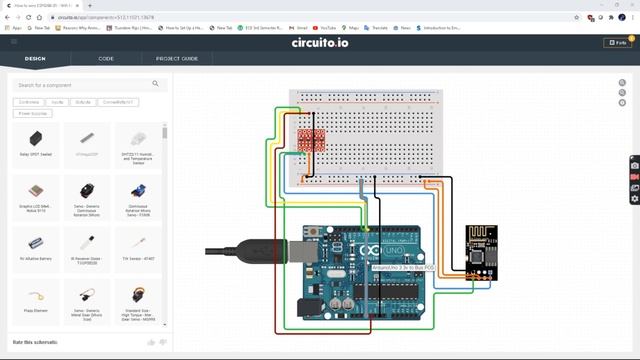Click the camera screenshot icon on side toolbar
This screenshot has width=640, height=360.
(x=635, y=166)
